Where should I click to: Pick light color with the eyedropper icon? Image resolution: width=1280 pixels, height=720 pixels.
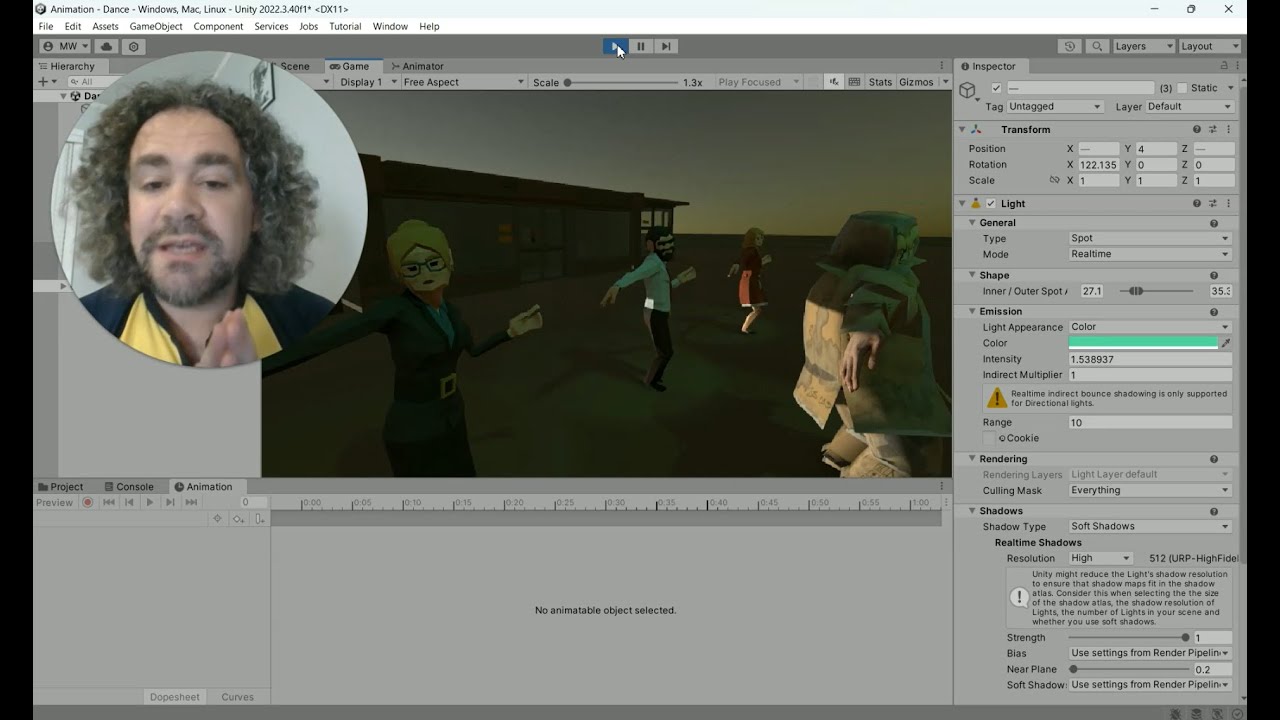pos(1226,343)
